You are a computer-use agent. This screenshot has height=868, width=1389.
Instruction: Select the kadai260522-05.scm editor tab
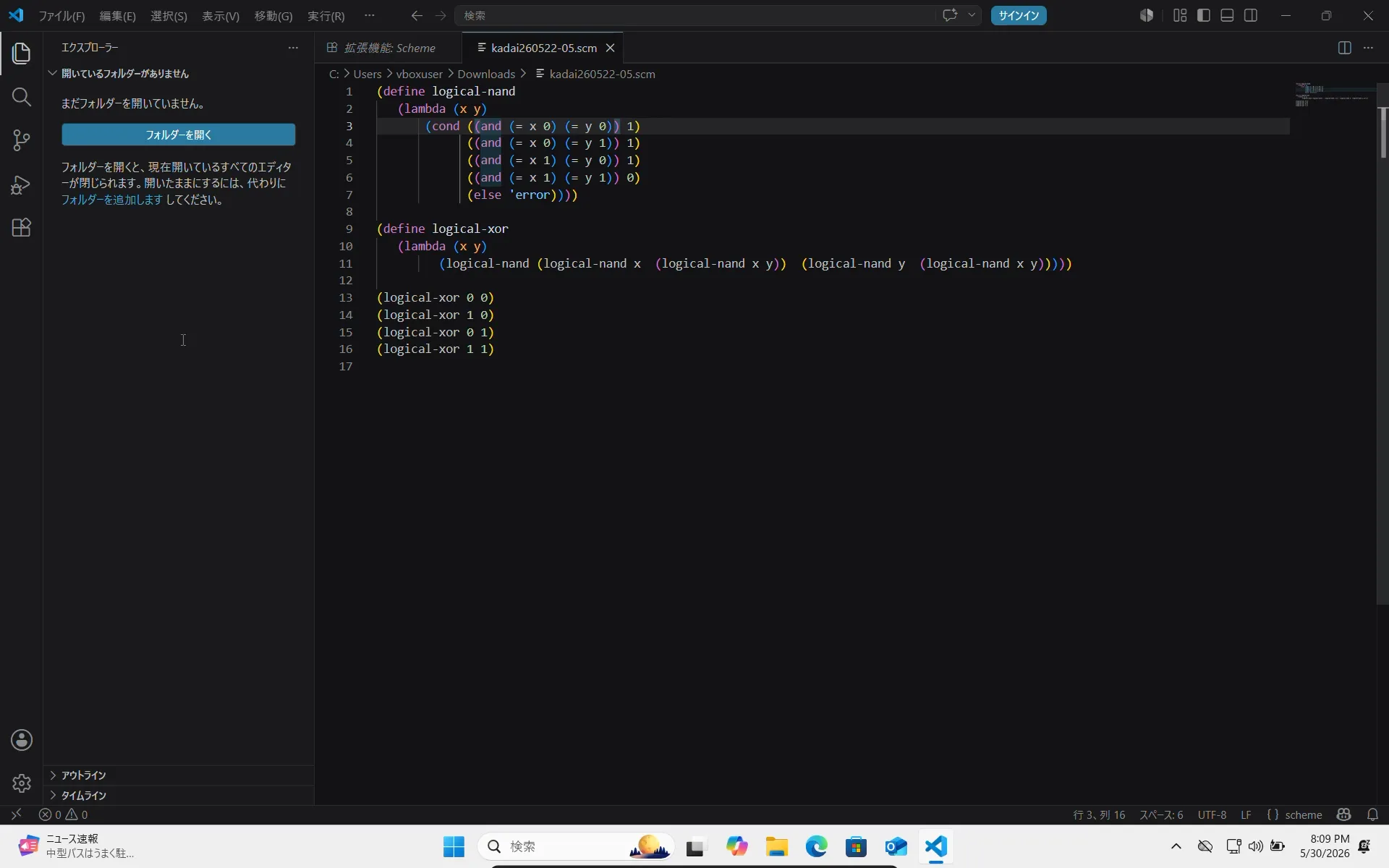543,48
